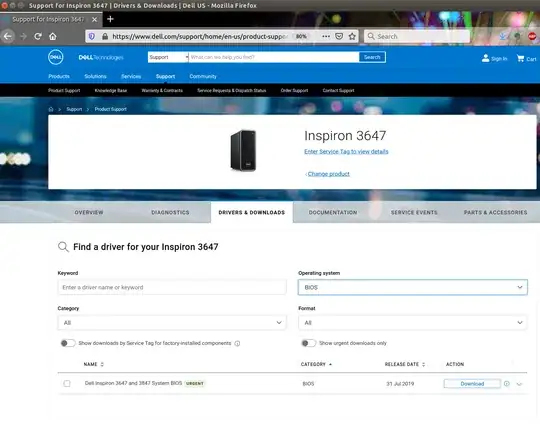
Task: Sort by RELEASE DATE column header
Action: coord(405,364)
